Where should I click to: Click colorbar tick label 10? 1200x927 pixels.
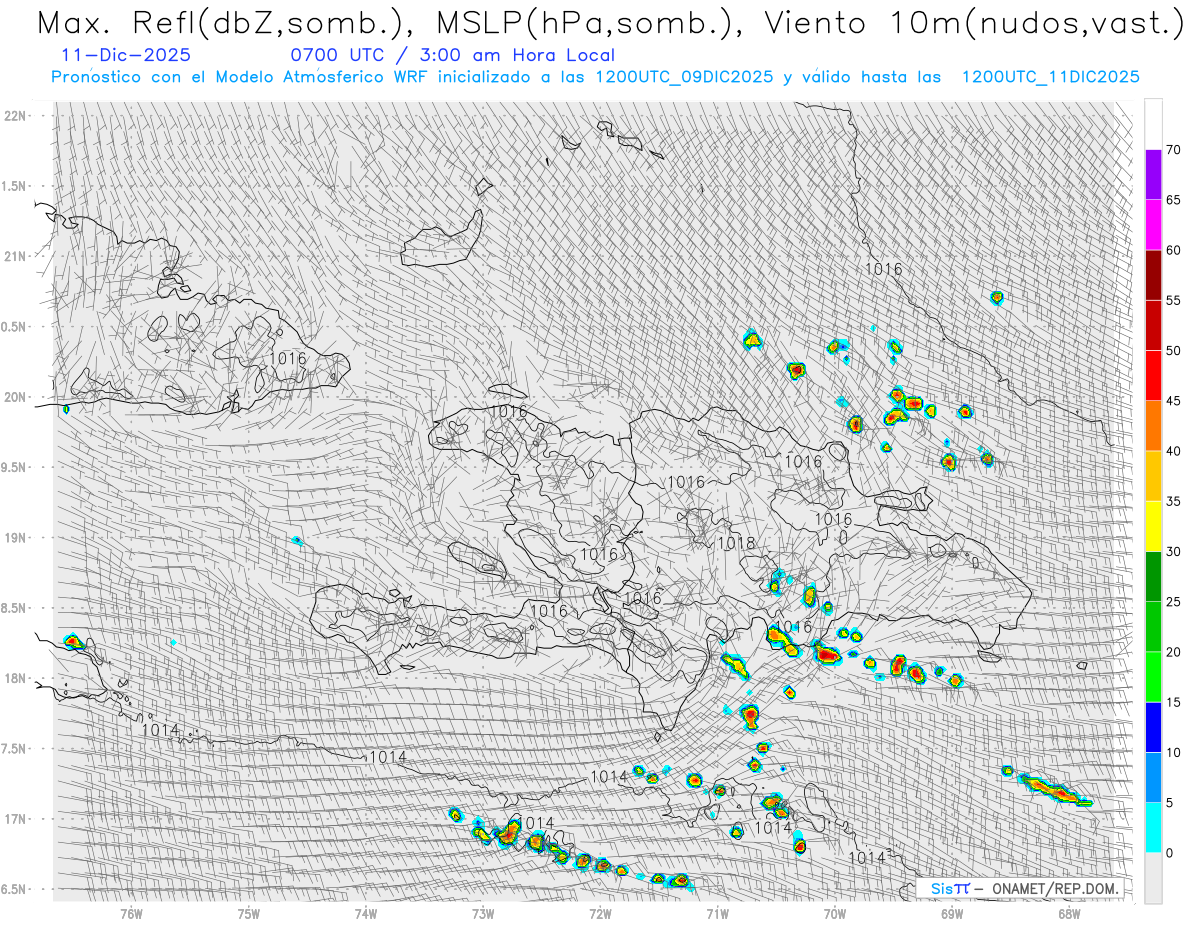tap(1174, 753)
